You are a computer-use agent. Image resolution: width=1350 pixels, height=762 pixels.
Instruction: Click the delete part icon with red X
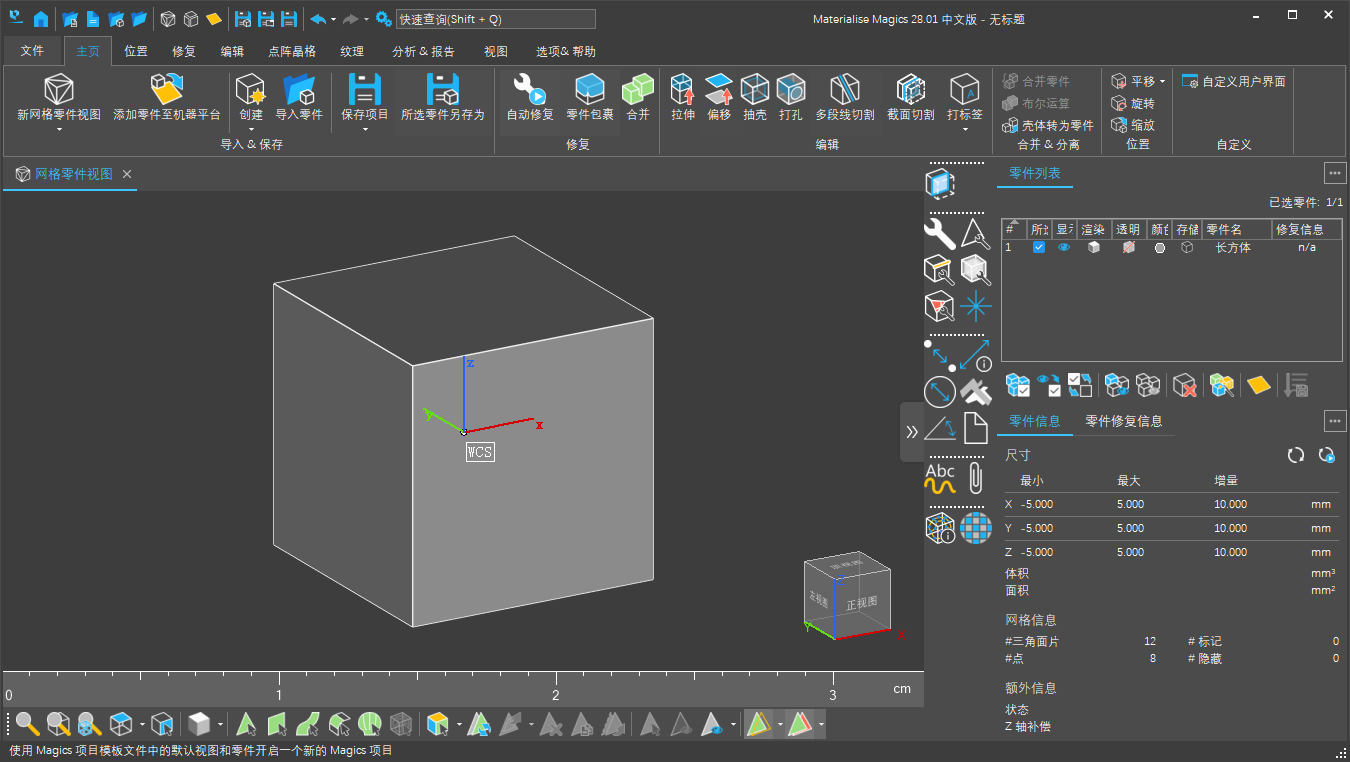coord(1185,385)
